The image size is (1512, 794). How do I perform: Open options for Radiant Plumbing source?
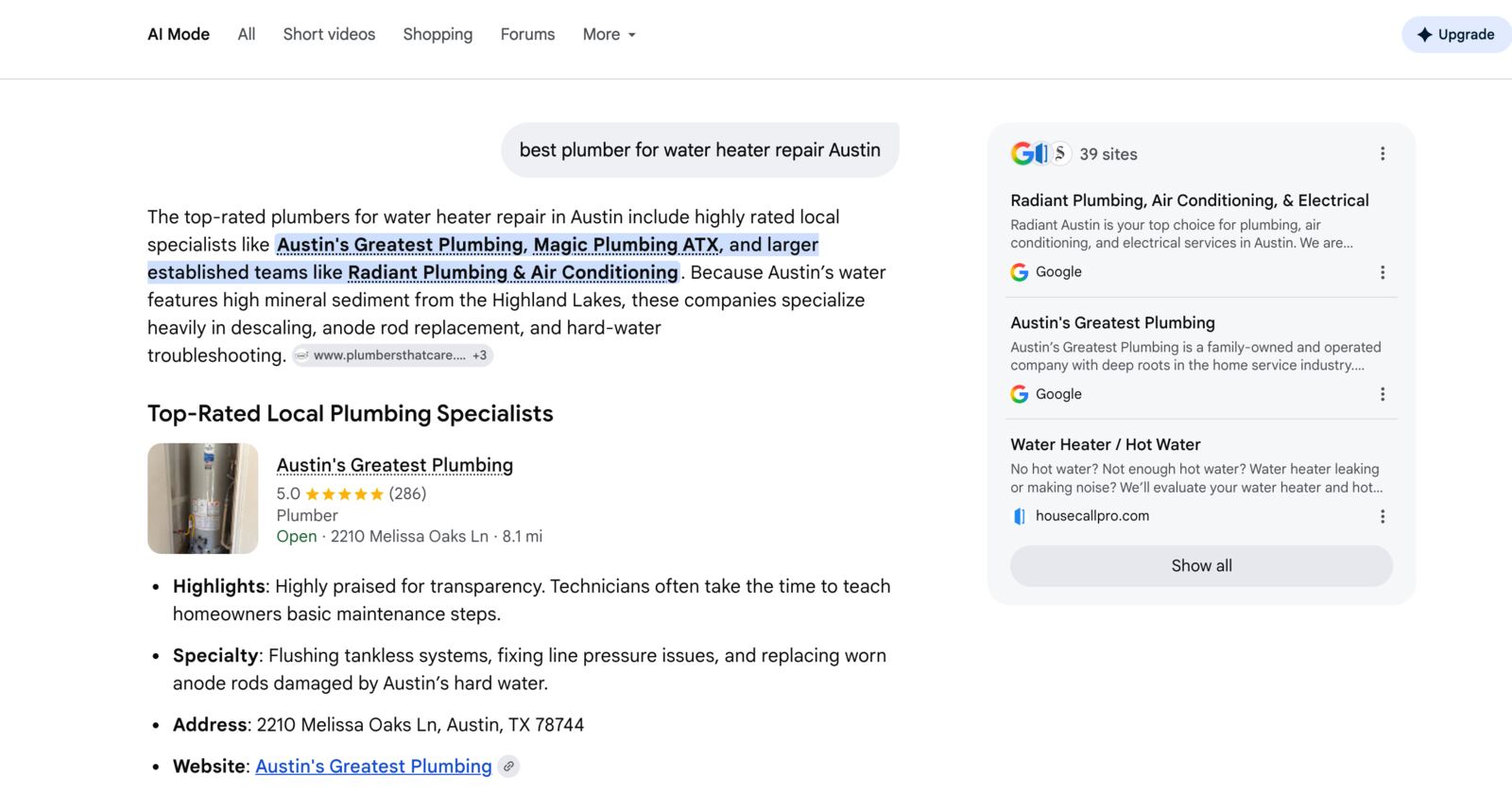tap(1383, 272)
